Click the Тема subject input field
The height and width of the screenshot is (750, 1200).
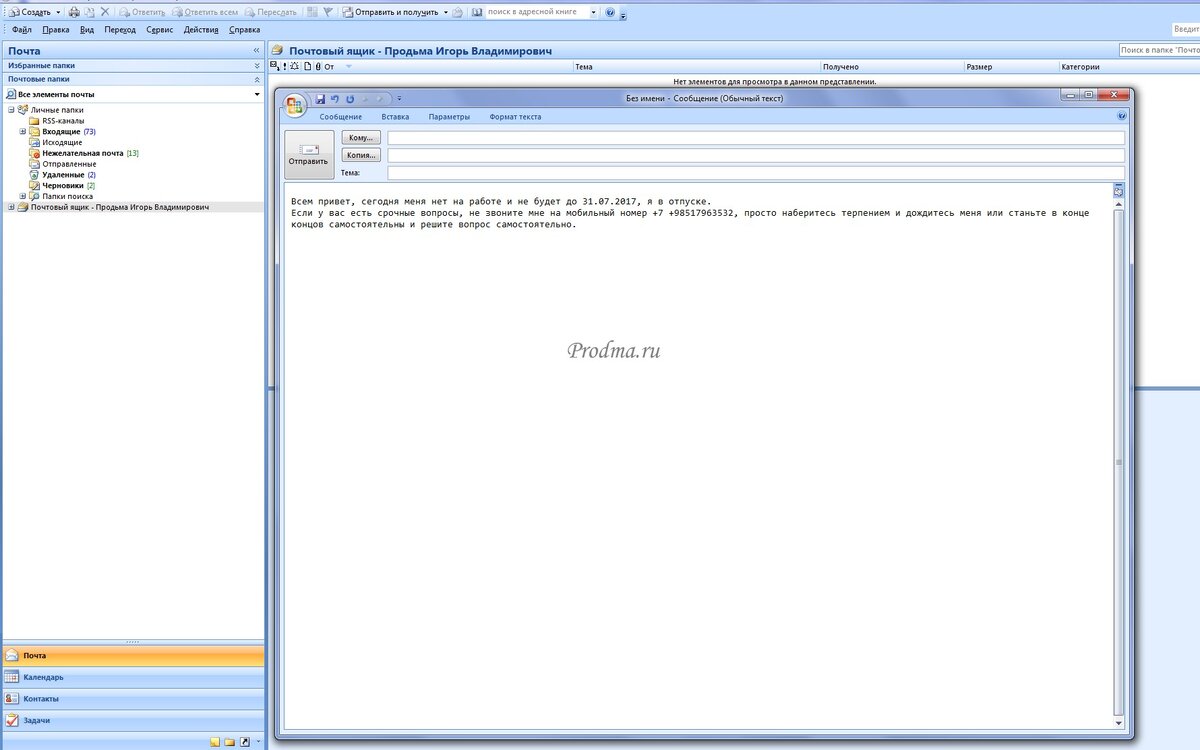click(756, 173)
